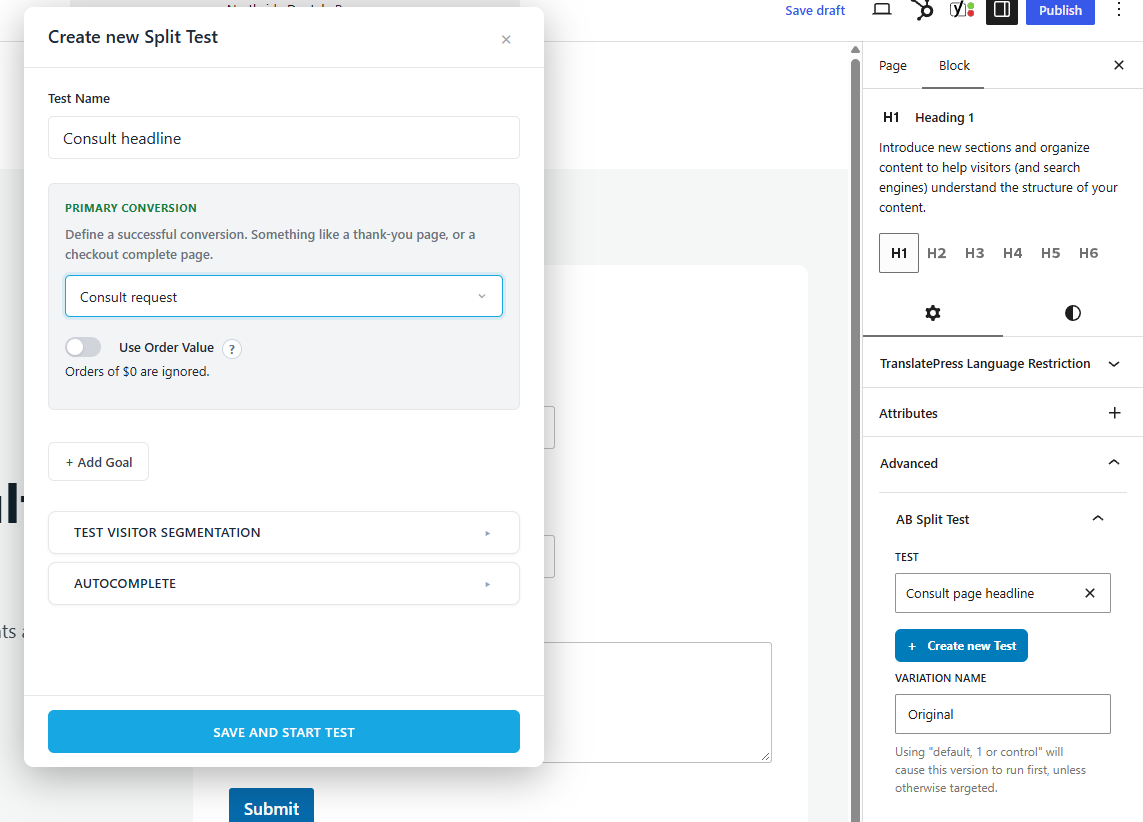Click Save and Start Test button
This screenshot has width=1143, height=822.
coord(284,732)
